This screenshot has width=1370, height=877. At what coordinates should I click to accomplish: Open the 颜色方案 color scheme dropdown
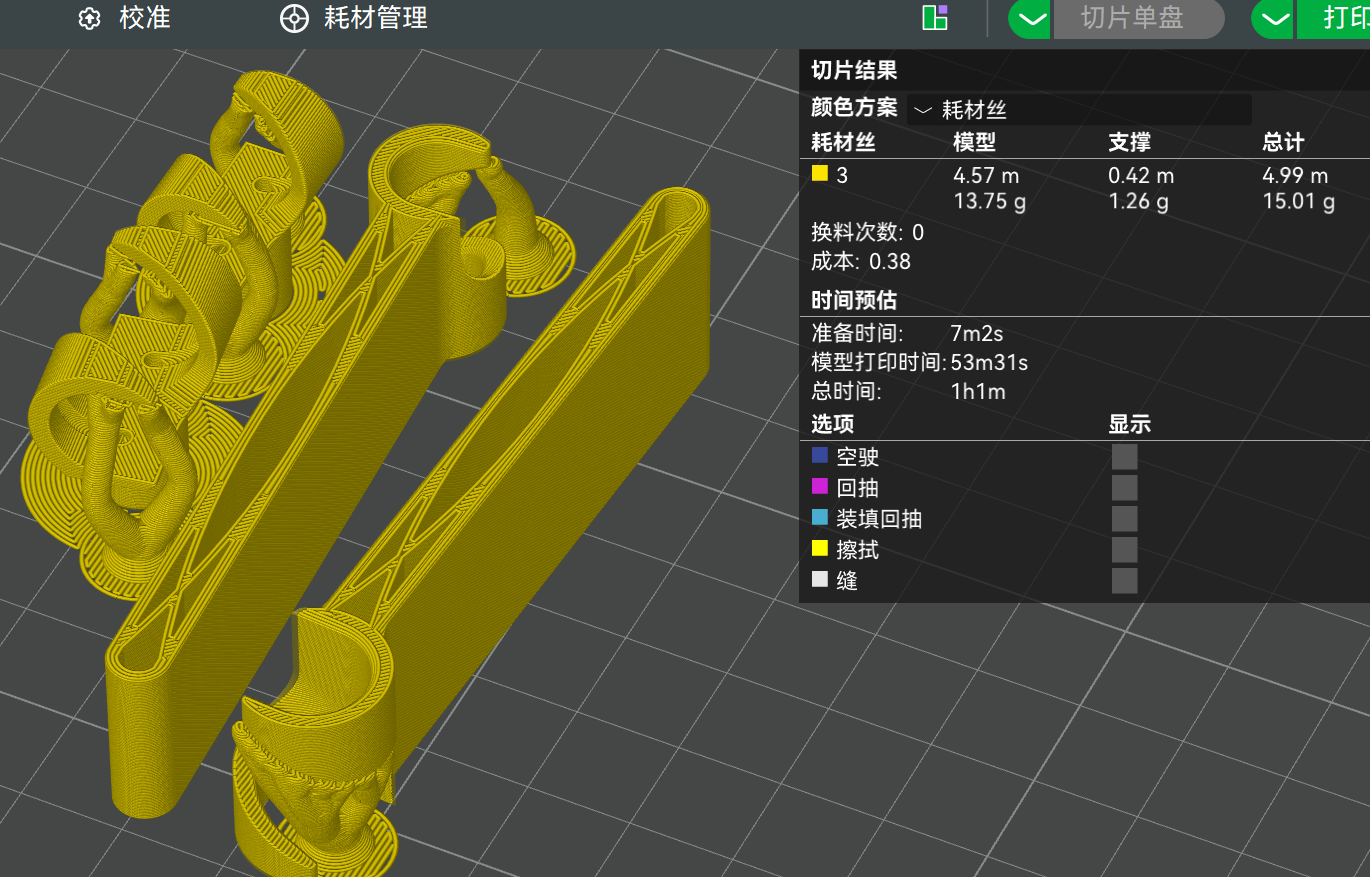pos(1079,110)
